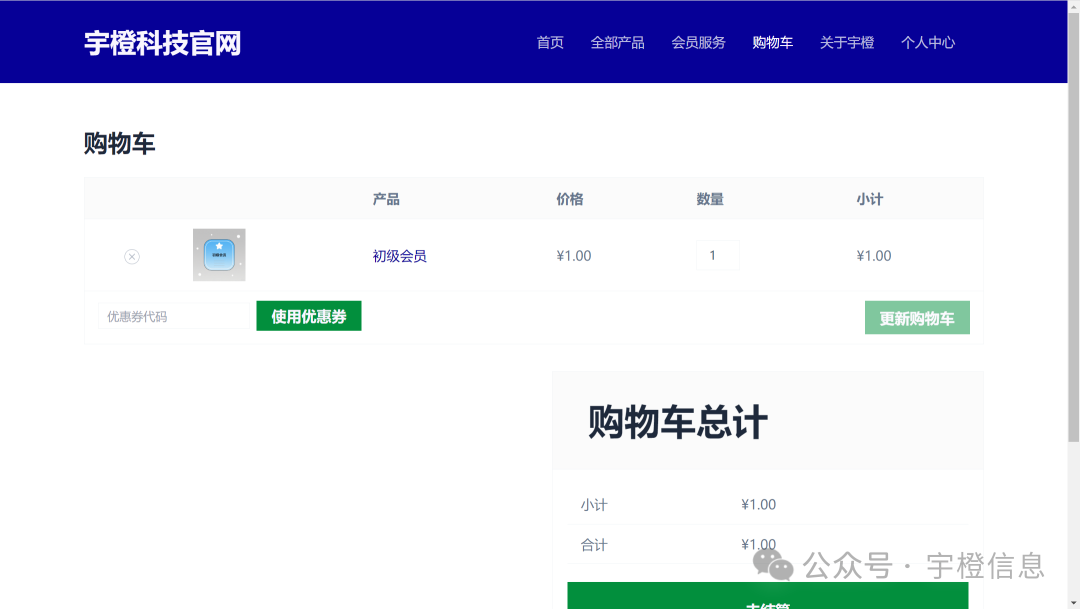
Task: Open the 初级会员 product link
Action: click(x=399, y=255)
